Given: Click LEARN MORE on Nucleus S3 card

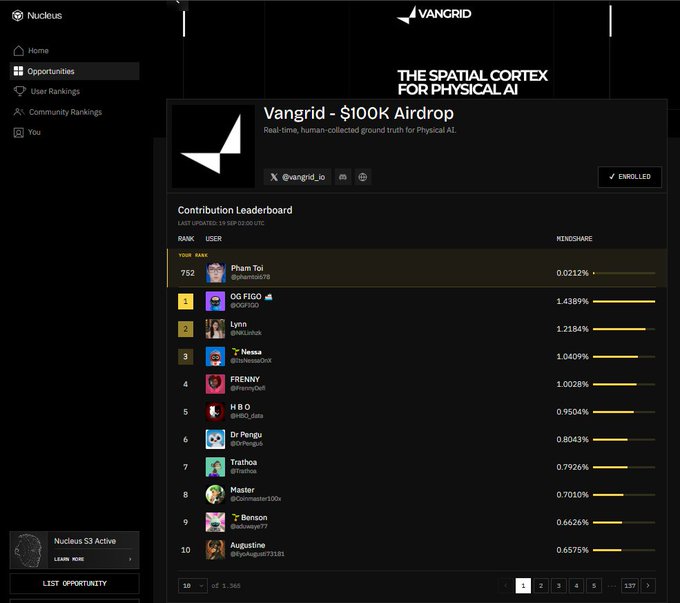Looking at the screenshot, I should [x=69, y=559].
